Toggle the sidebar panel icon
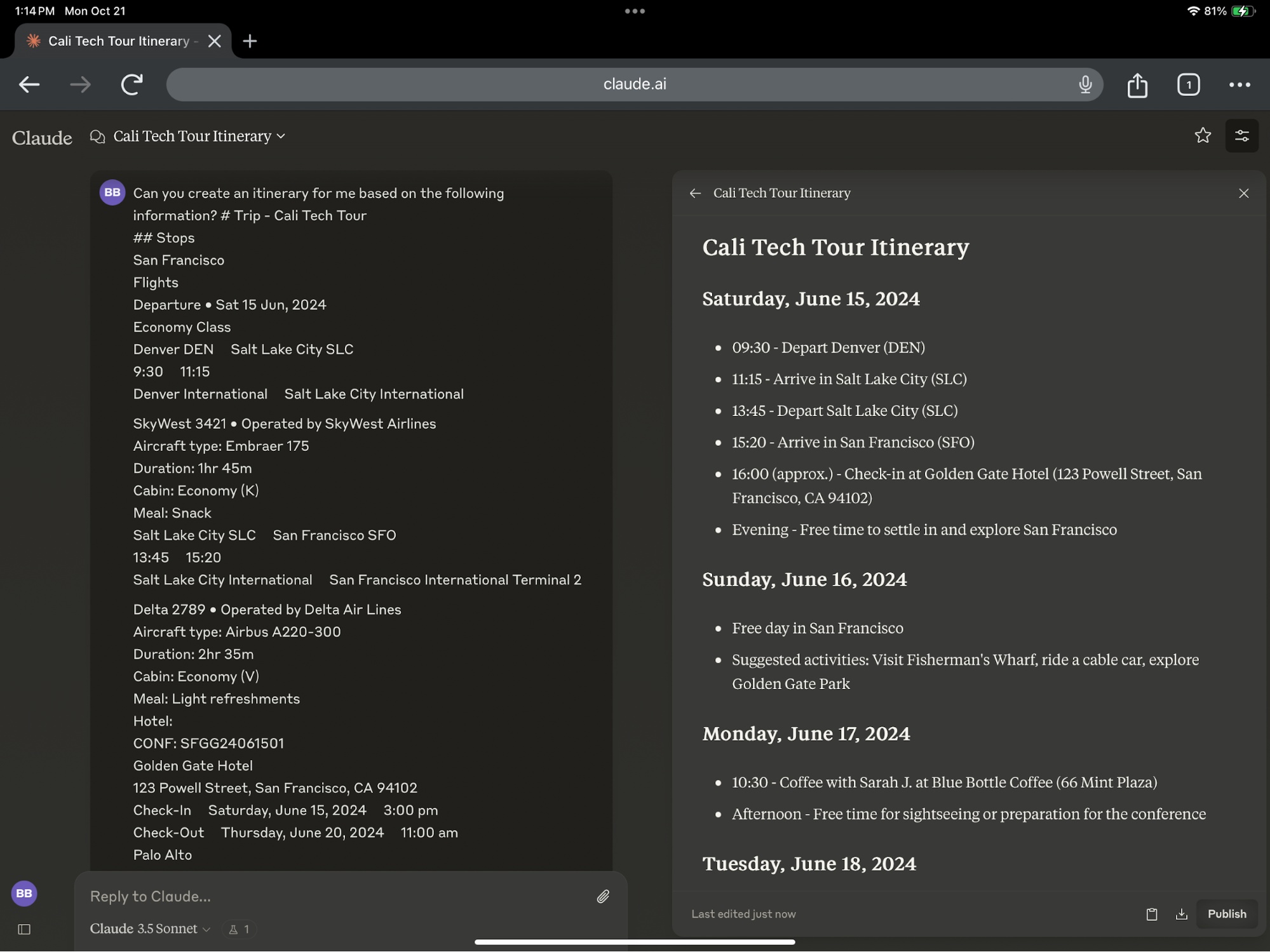Image resolution: width=1270 pixels, height=952 pixels. point(24,929)
